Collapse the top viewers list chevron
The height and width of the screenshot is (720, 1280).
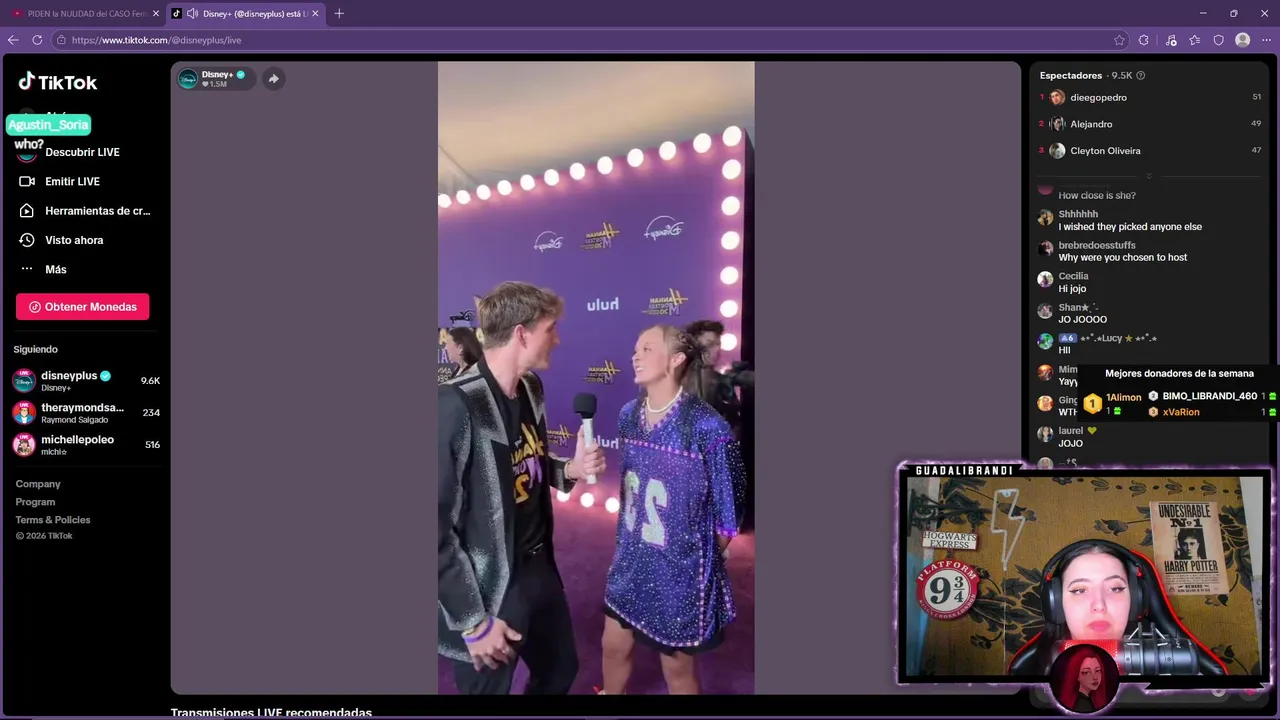tap(1148, 176)
